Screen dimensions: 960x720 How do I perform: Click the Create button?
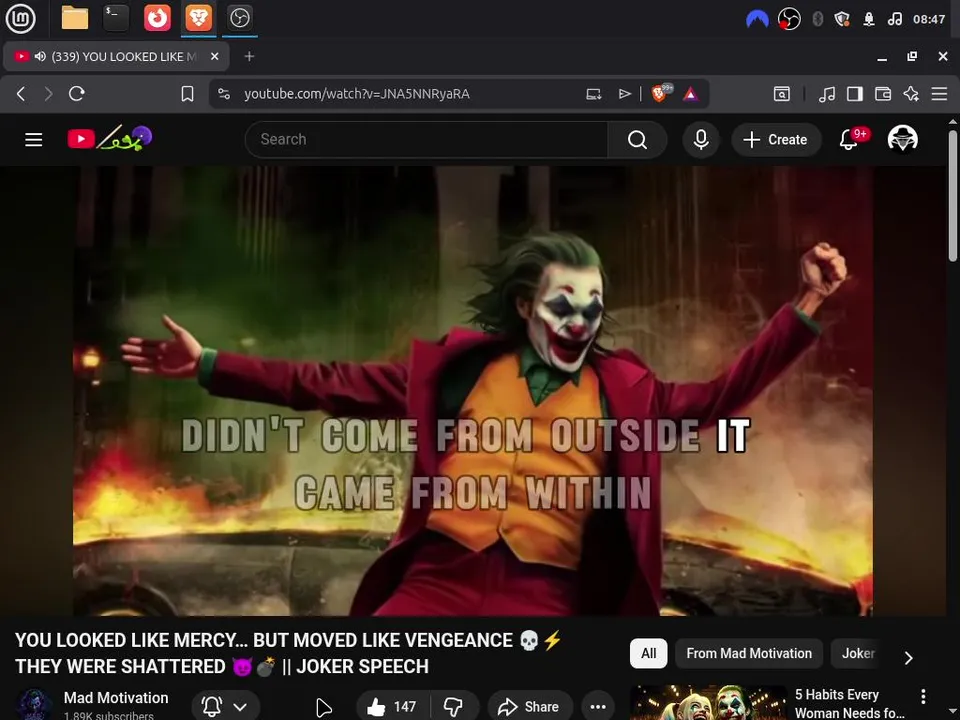click(x=776, y=140)
